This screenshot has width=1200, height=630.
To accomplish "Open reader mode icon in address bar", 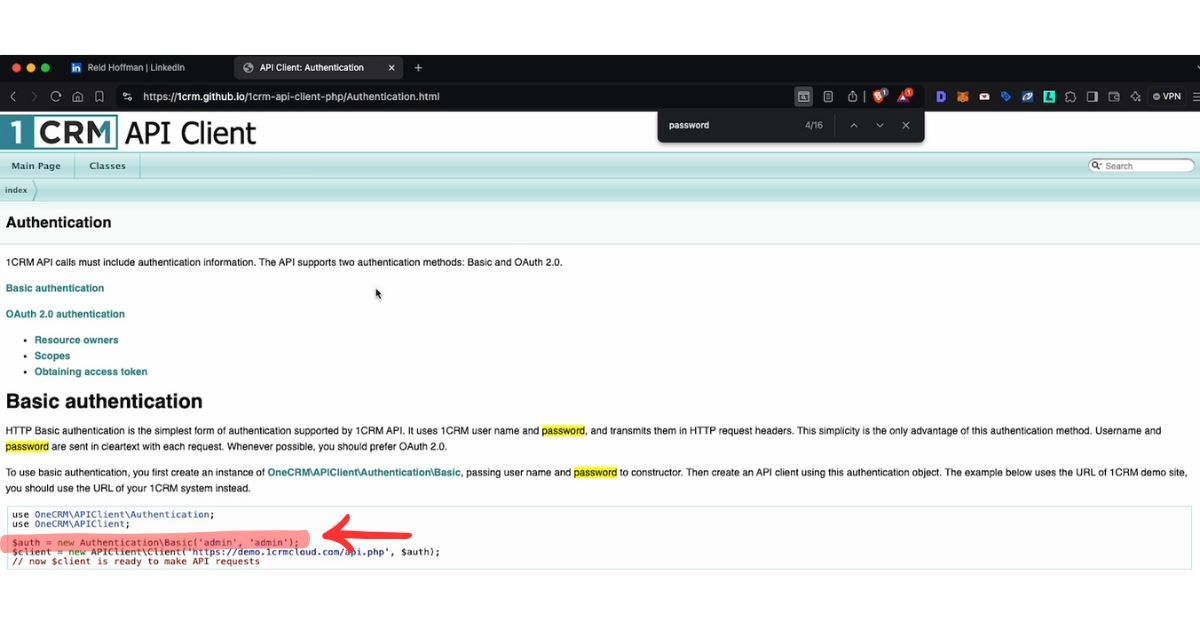I will click(828, 97).
